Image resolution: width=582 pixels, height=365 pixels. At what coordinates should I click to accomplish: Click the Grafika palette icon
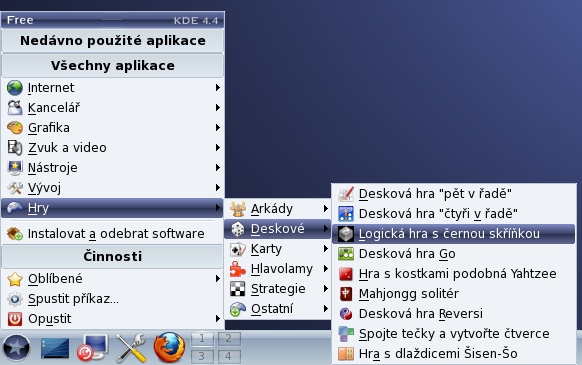tap(15, 128)
